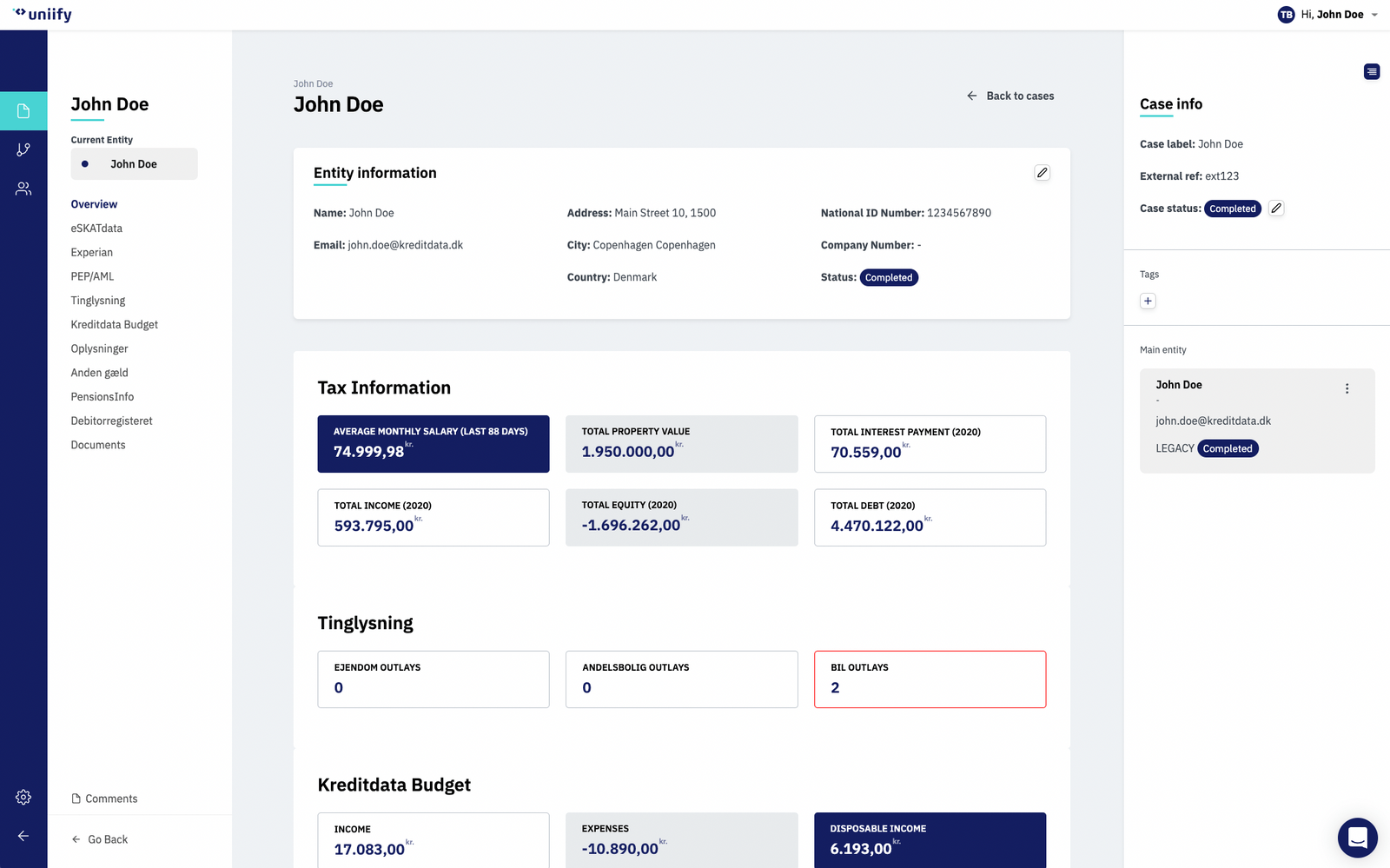The width and height of the screenshot is (1390, 868).
Task: Navigate to Kreditdata Budget section
Action: (114, 325)
